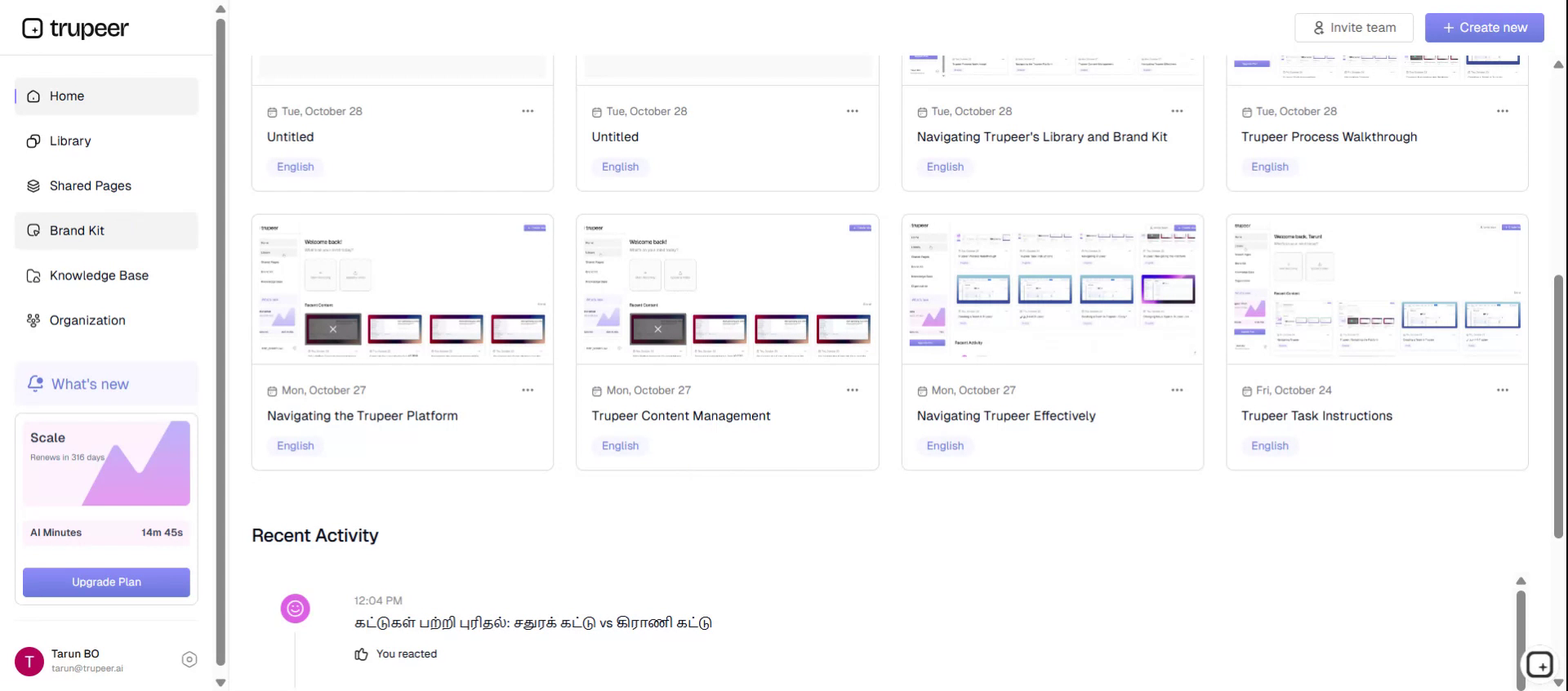Screen dimensions: 1568x691
Task: Click the main page vertical scrollbar
Action: pyautogui.click(x=1558, y=407)
